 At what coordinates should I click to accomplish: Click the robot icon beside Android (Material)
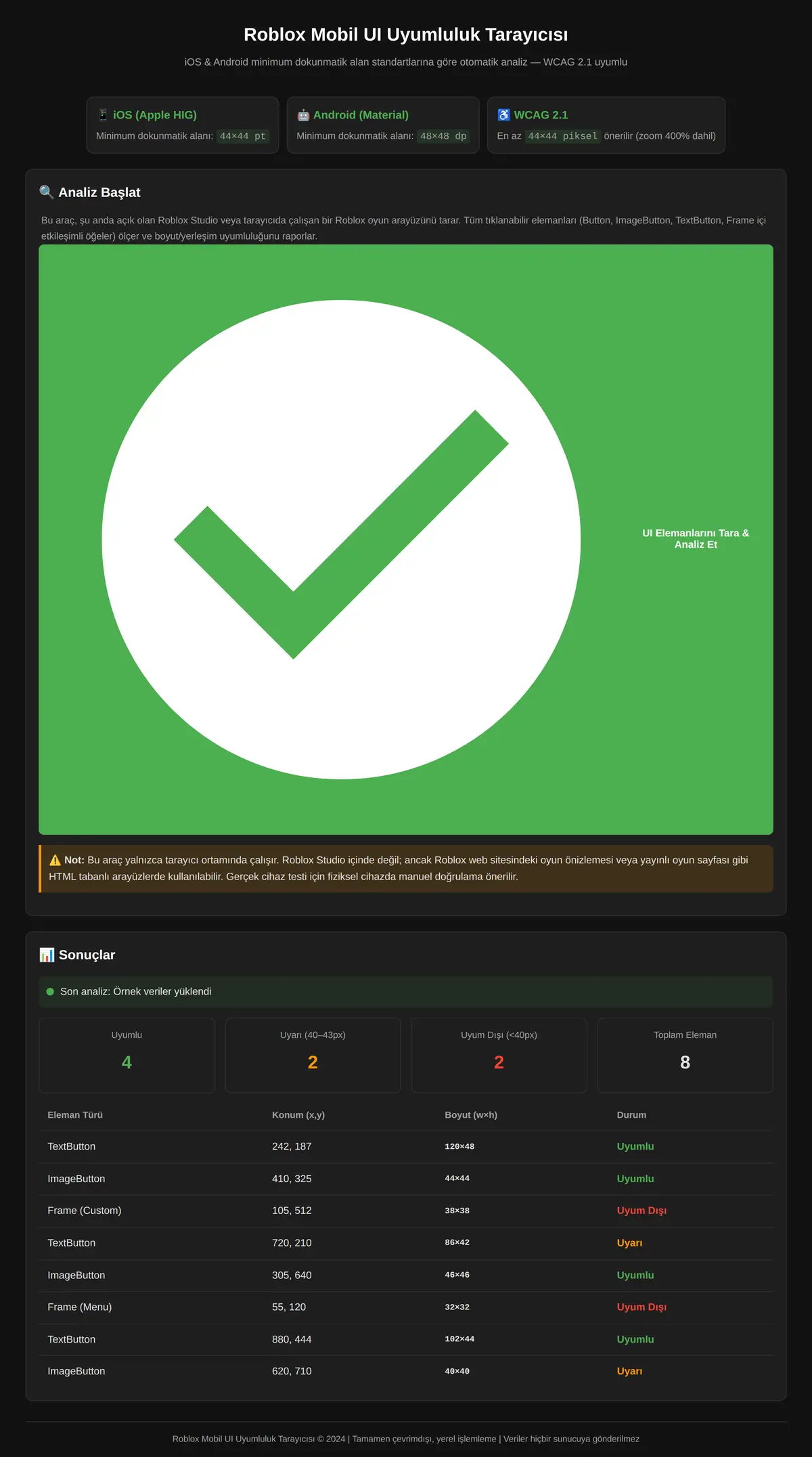pyautogui.click(x=303, y=115)
